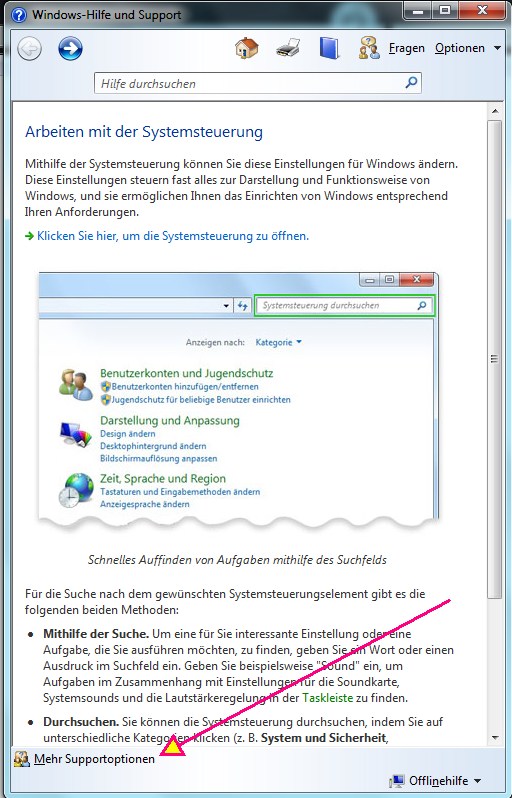Click the bold text 'Durchsuchen.'
The width and height of the screenshot is (512, 798).
point(81,722)
